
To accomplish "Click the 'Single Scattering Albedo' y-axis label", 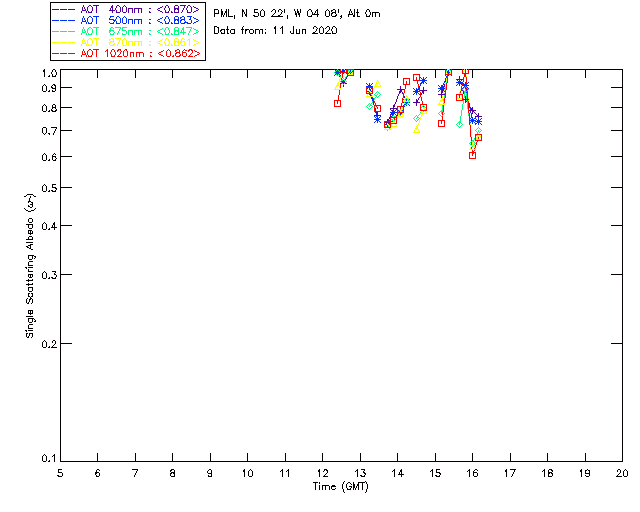I will [31, 266].
